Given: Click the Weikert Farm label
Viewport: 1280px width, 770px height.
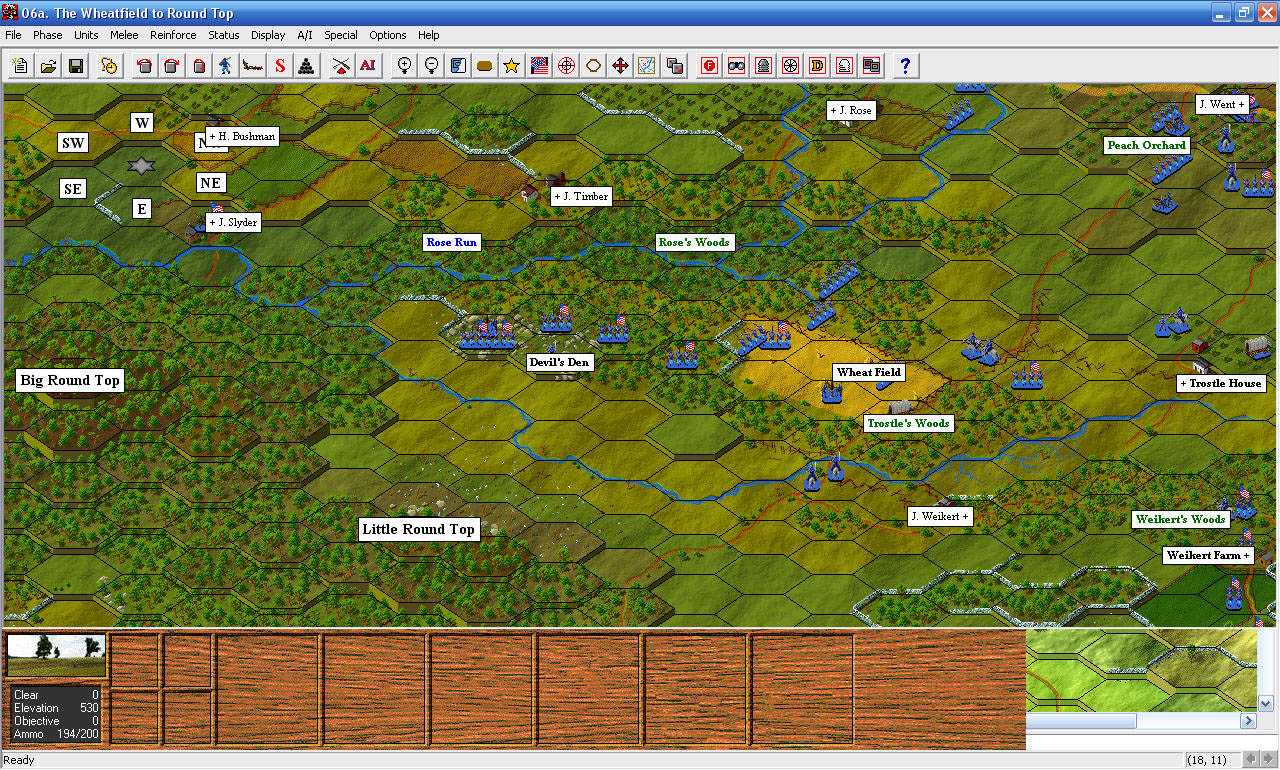Looking at the screenshot, I should pyautogui.click(x=1207, y=555).
